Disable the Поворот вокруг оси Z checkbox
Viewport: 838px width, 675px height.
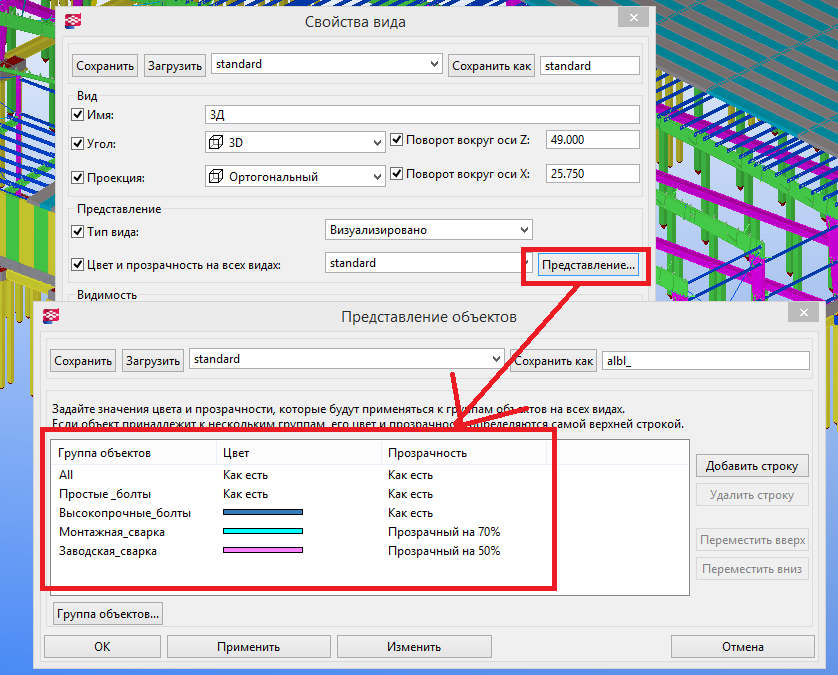pyautogui.click(x=397, y=140)
